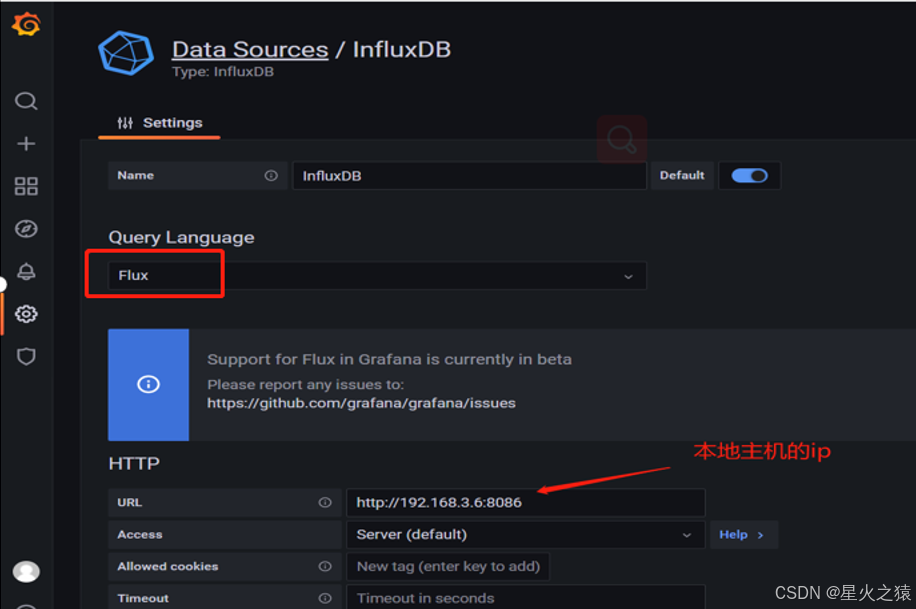The height and width of the screenshot is (609, 916).
Task: Click the Allowed cookies tag input
Action: 448,566
